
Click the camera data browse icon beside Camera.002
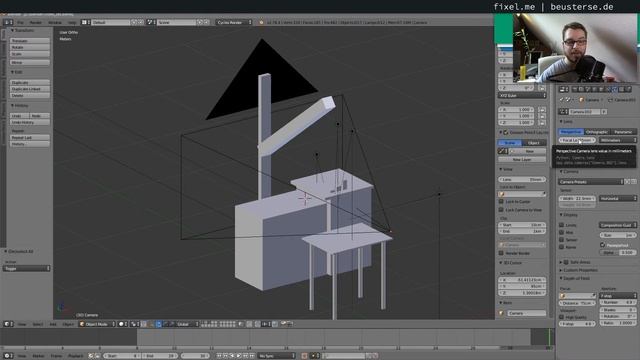point(563,111)
